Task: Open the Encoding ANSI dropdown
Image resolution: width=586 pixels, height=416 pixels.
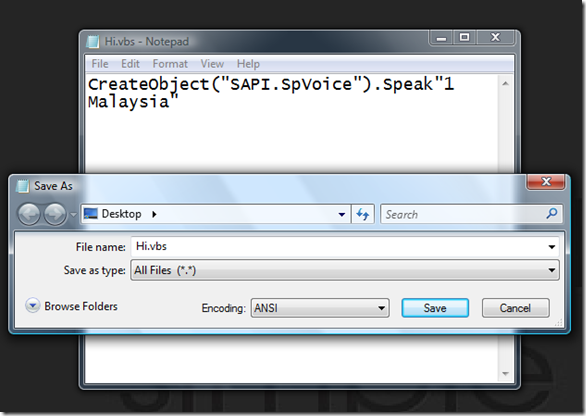Action: (x=320, y=308)
